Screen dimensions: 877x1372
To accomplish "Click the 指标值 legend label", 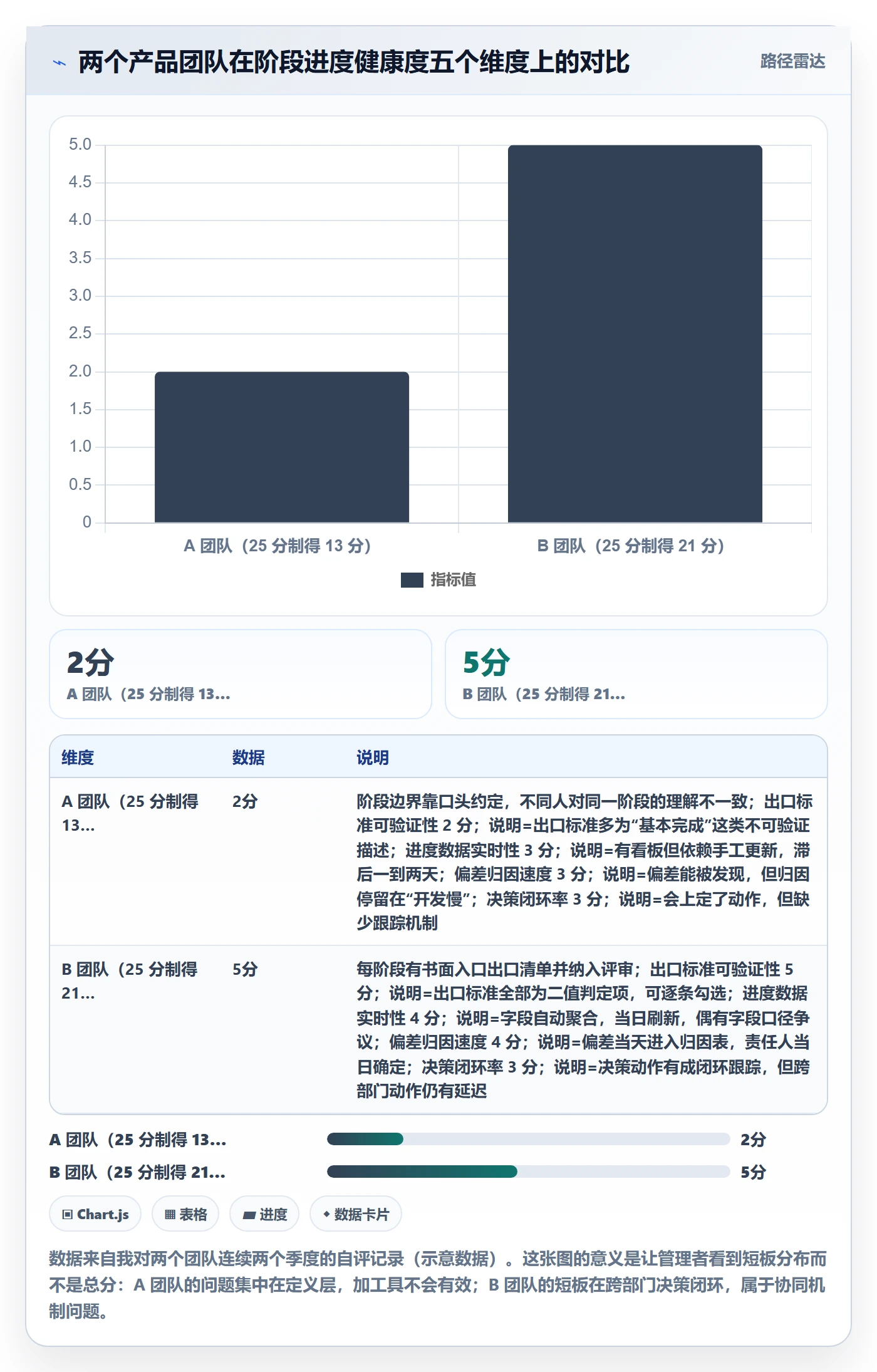I will pos(453,580).
